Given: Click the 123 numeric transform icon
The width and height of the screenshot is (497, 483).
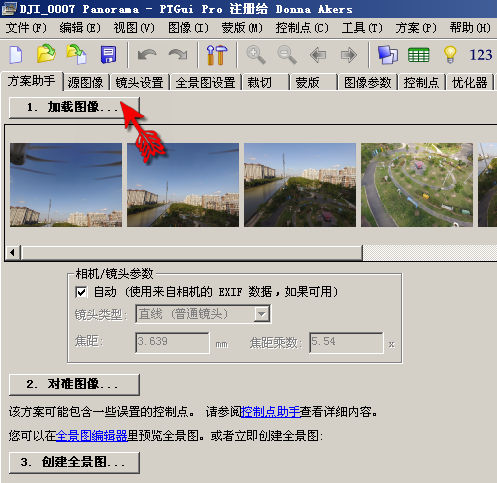Looking at the screenshot, I should pyautogui.click(x=481, y=55).
